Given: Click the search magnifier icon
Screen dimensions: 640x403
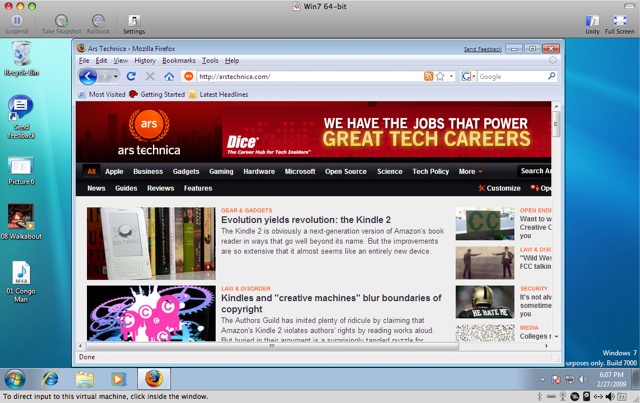Looking at the screenshot, I should coord(551,76).
